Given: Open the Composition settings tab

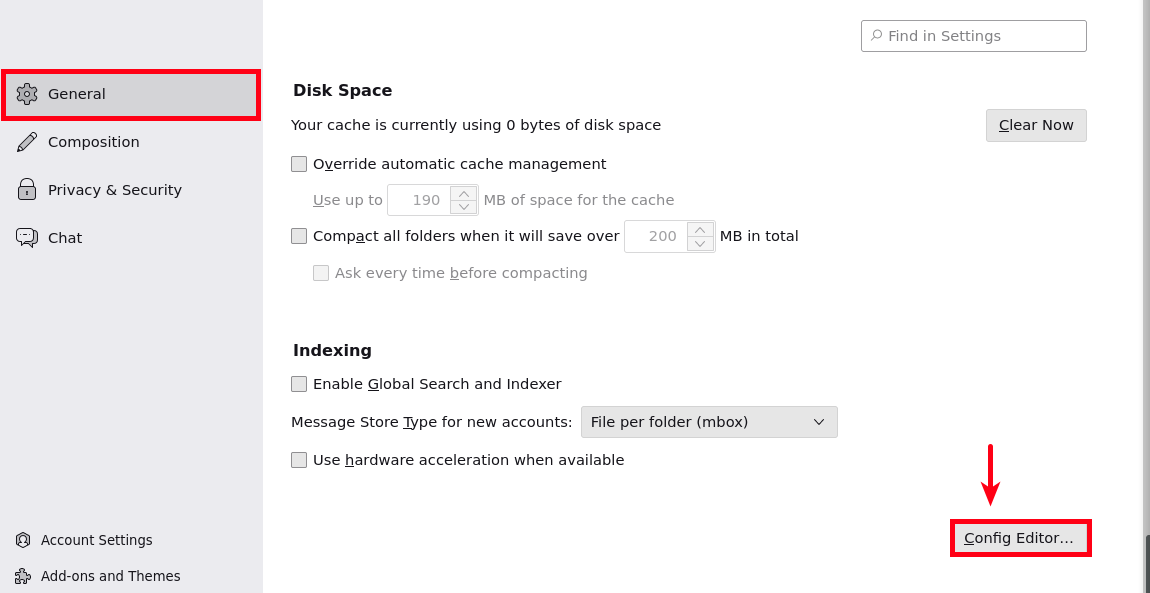Looking at the screenshot, I should (93, 142).
